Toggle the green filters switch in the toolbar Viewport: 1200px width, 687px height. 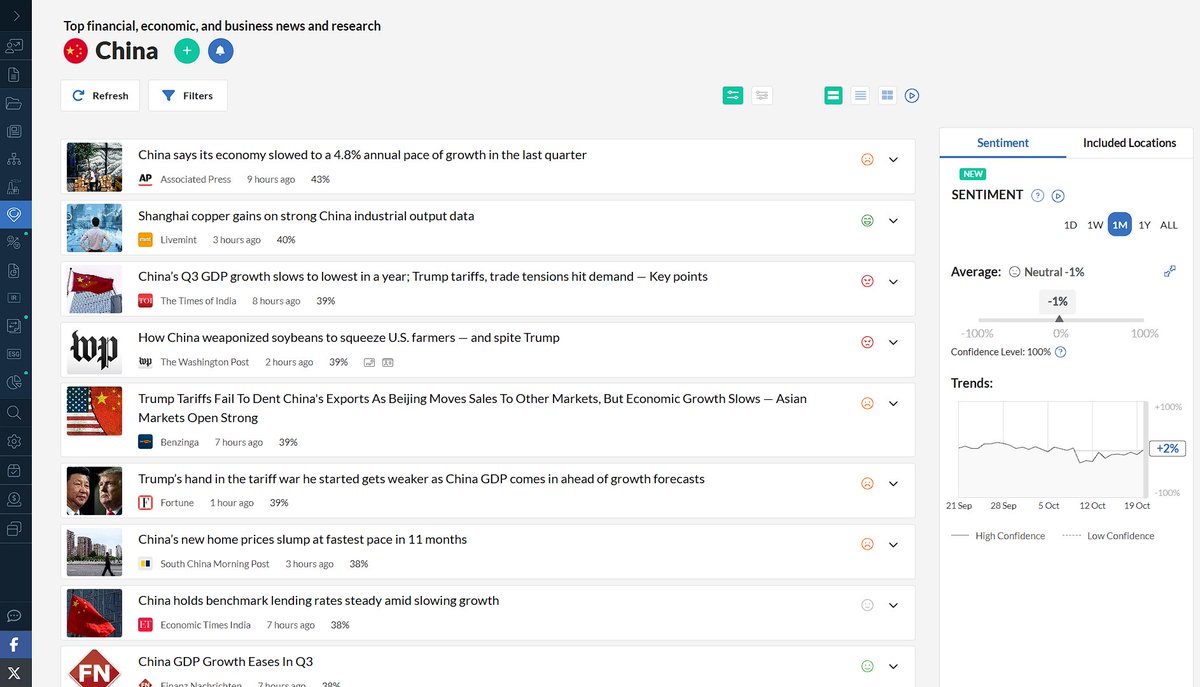pyautogui.click(x=733, y=95)
